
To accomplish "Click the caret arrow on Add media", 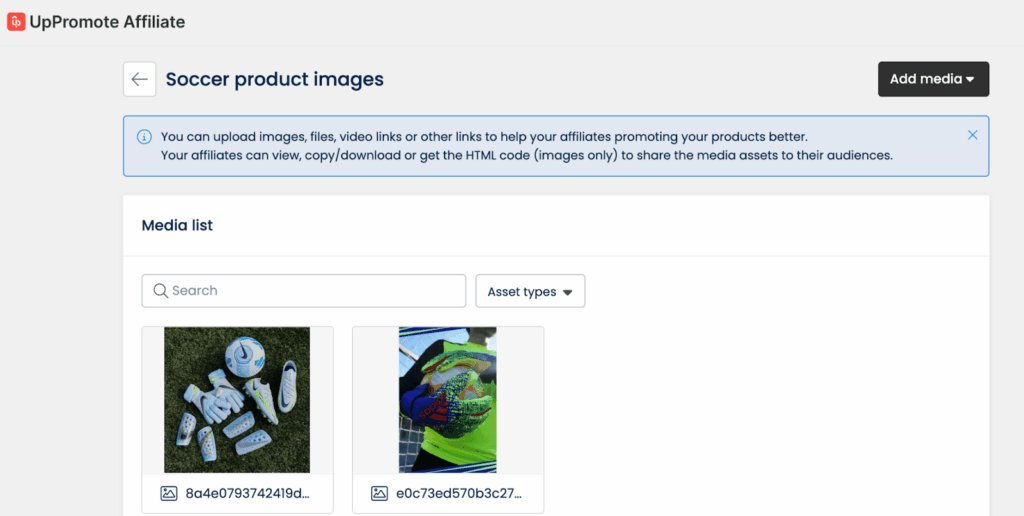I will [x=970, y=80].
